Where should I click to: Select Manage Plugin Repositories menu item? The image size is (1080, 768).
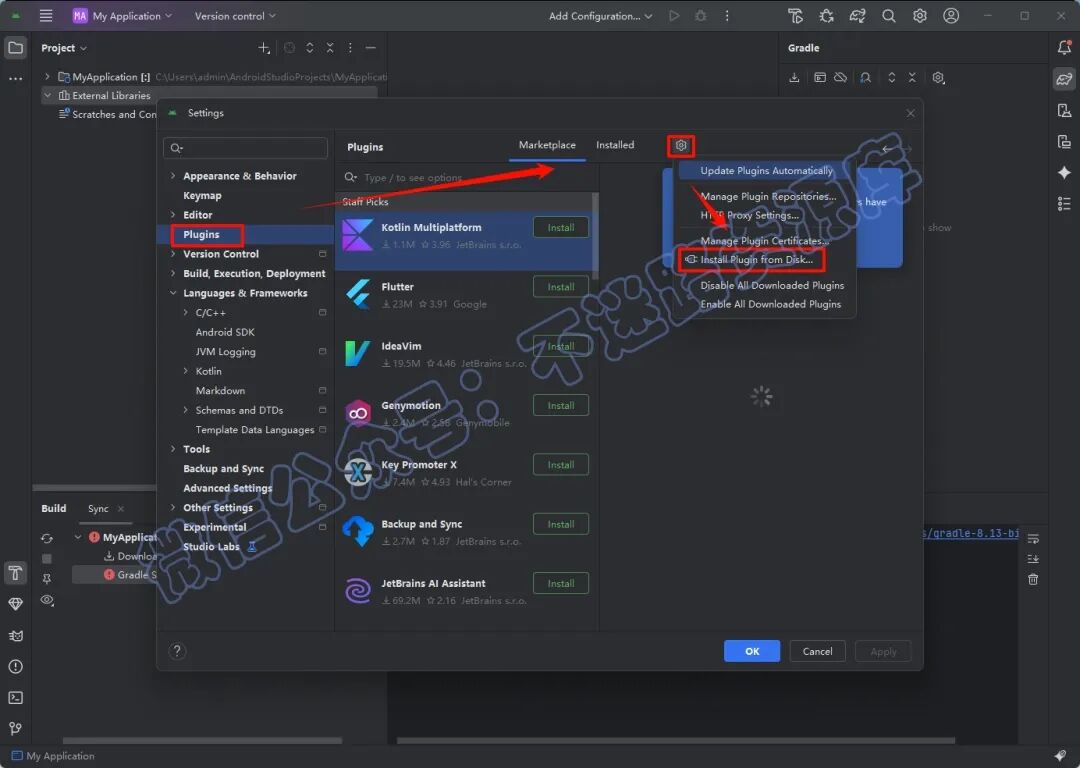pos(768,196)
